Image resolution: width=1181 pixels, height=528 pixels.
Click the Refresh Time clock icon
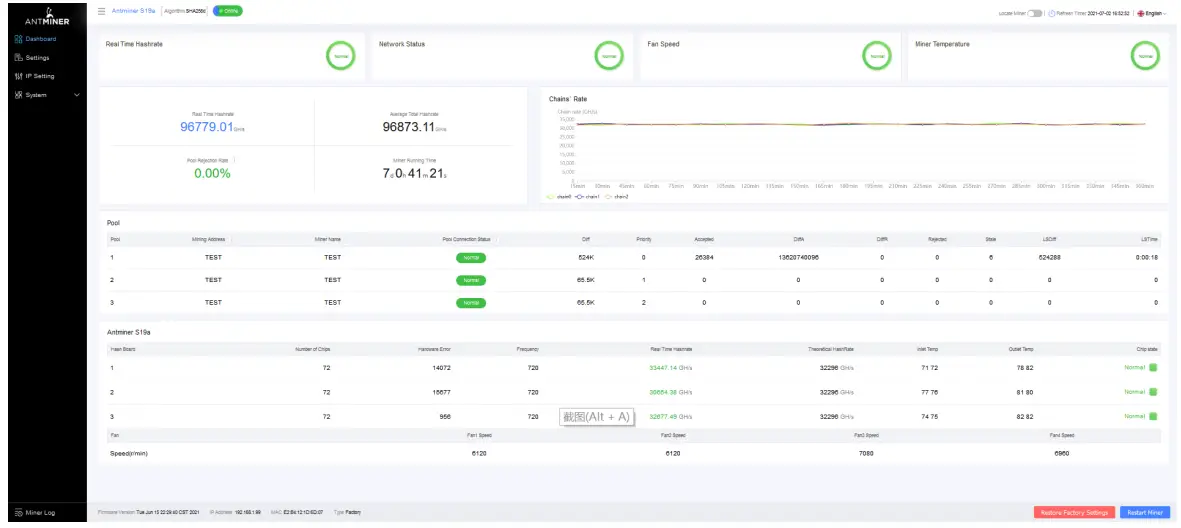(x=1052, y=14)
